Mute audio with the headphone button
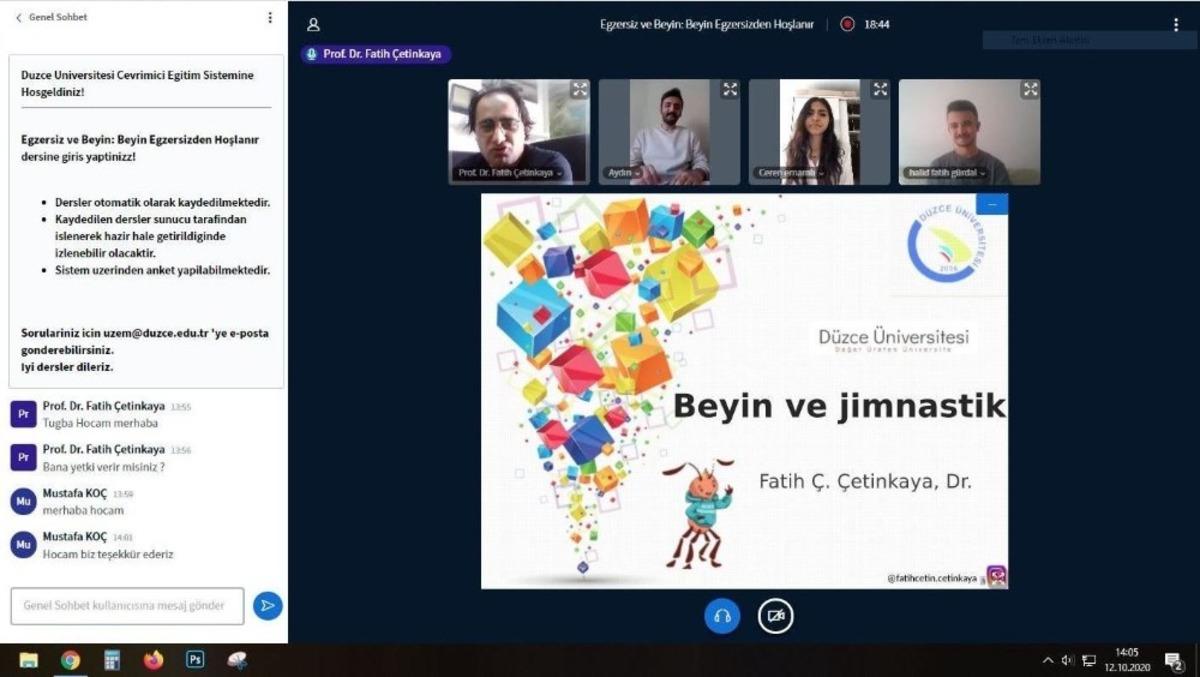Screen dimensions: 1200x677 (723, 616)
